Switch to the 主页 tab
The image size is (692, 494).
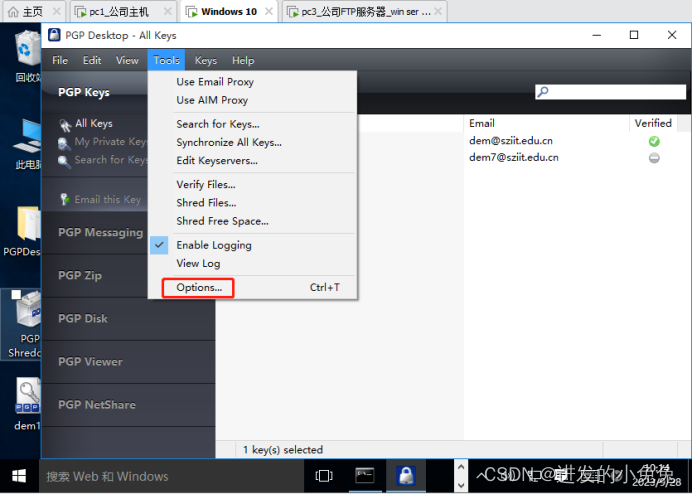click(32, 12)
